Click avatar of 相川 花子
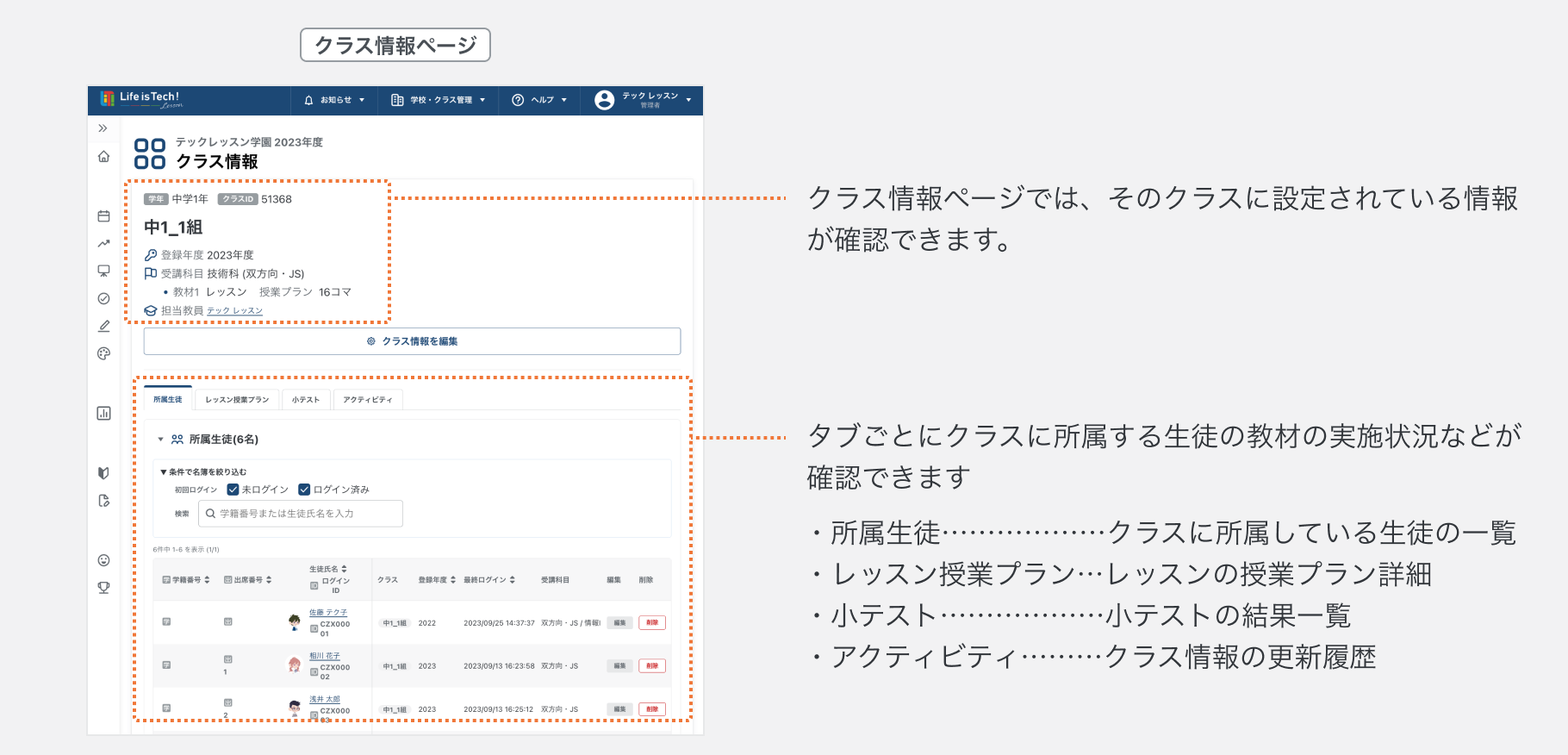The image size is (1568, 755). [x=295, y=665]
